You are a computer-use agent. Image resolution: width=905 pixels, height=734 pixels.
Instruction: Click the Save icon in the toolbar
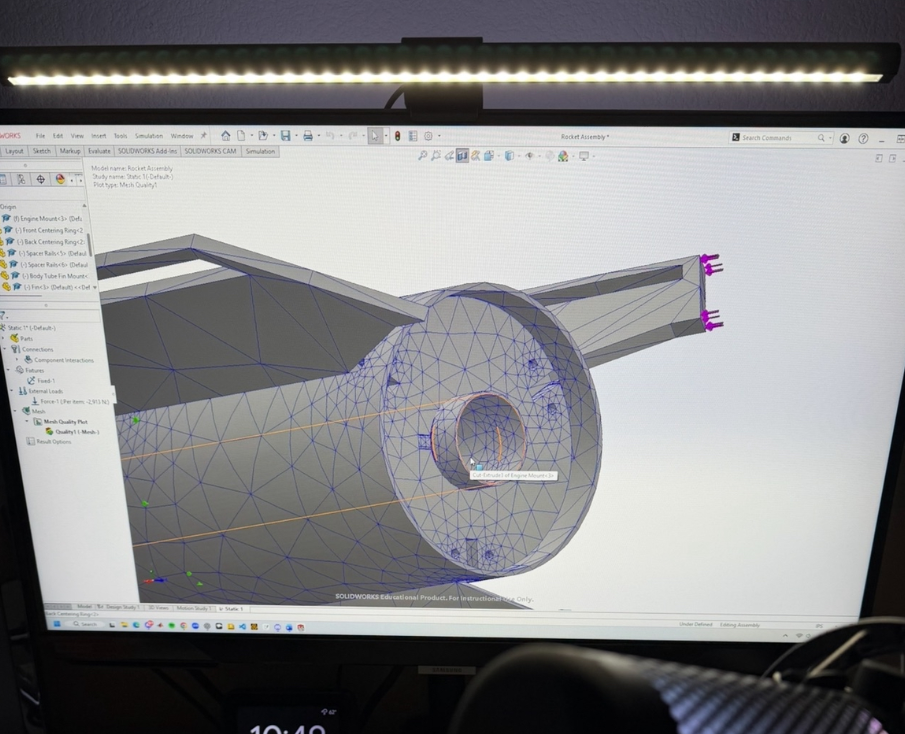(286, 136)
